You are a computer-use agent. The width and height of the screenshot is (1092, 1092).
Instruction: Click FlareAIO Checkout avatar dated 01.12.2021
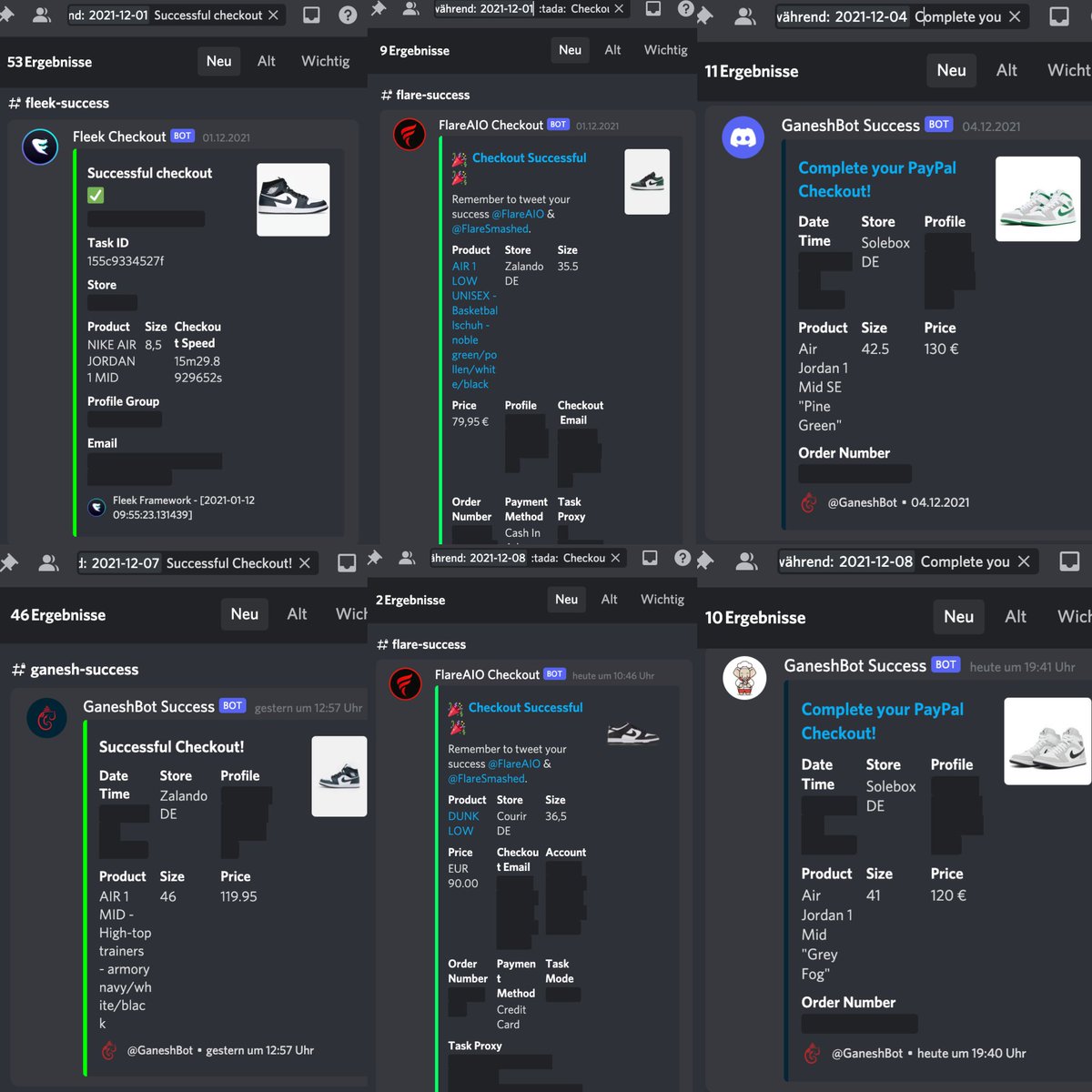409,135
